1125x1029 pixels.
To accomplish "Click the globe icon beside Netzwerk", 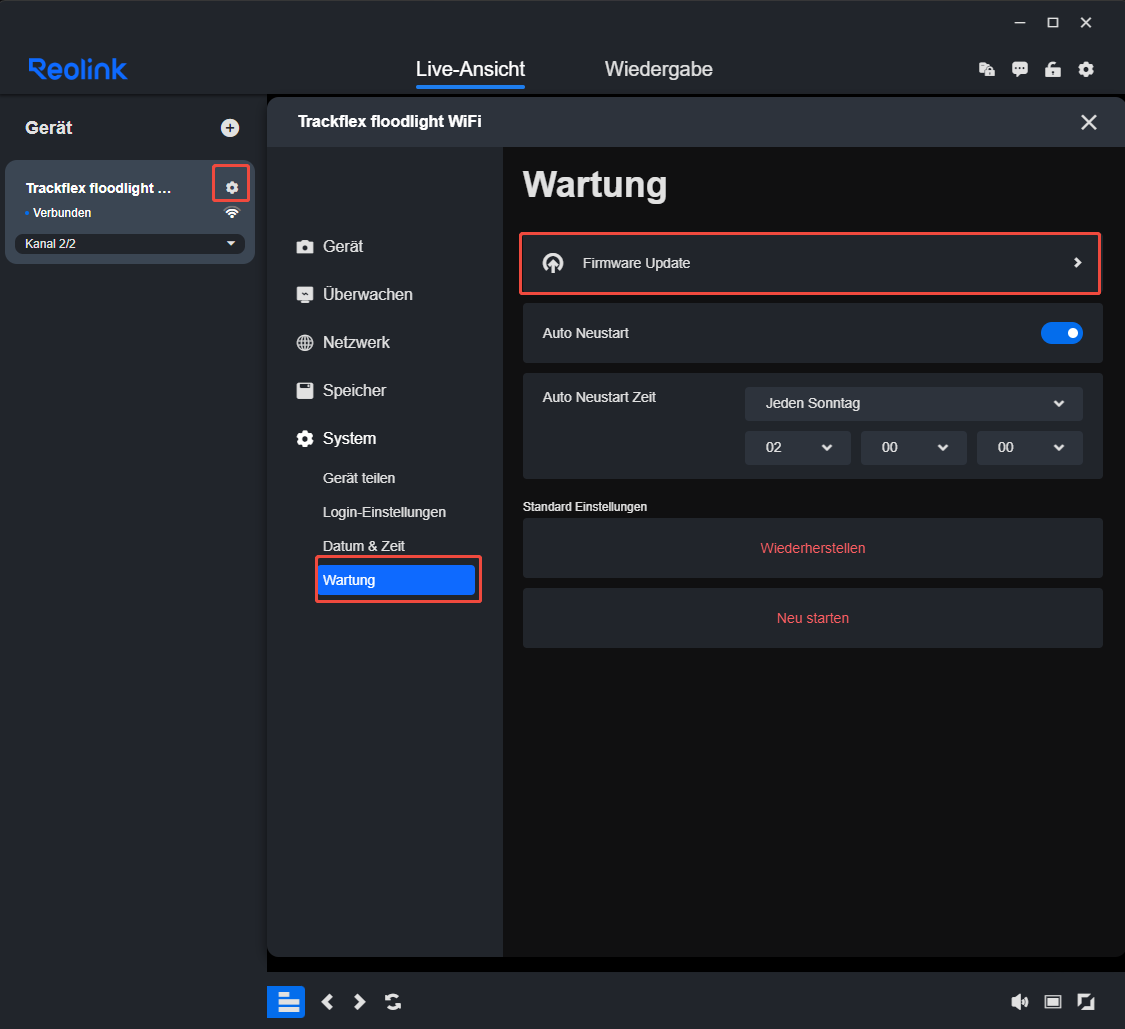I will [x=305, y=343].
